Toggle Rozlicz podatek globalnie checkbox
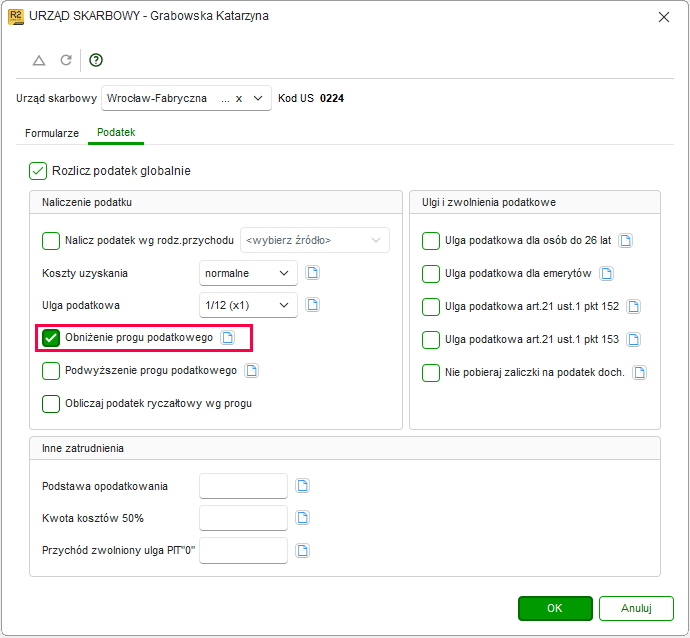690x638 pixels. pos(38,171)
